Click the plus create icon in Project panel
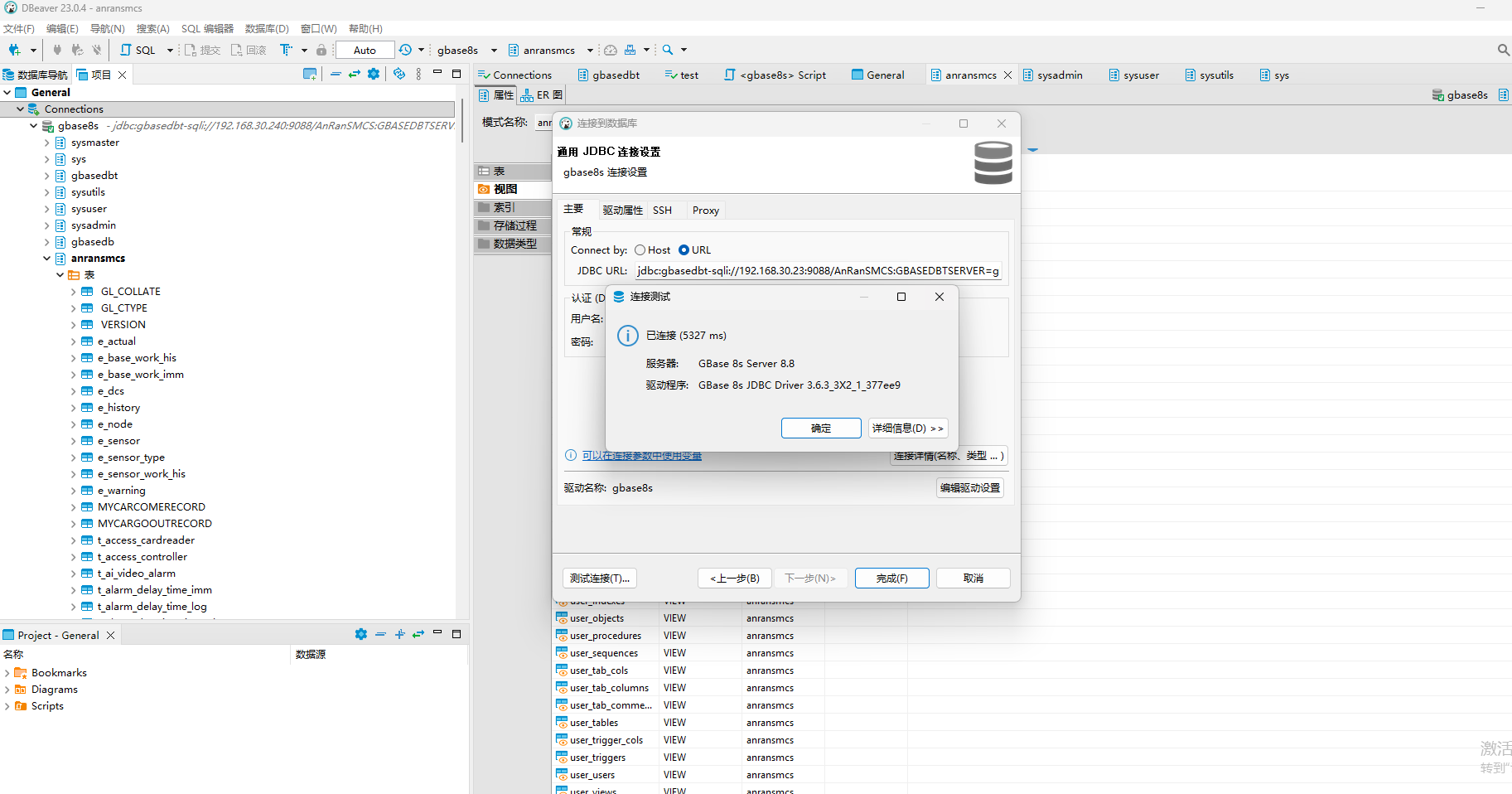Screen dimensions: 1512x794 click(x=399, y=634)
